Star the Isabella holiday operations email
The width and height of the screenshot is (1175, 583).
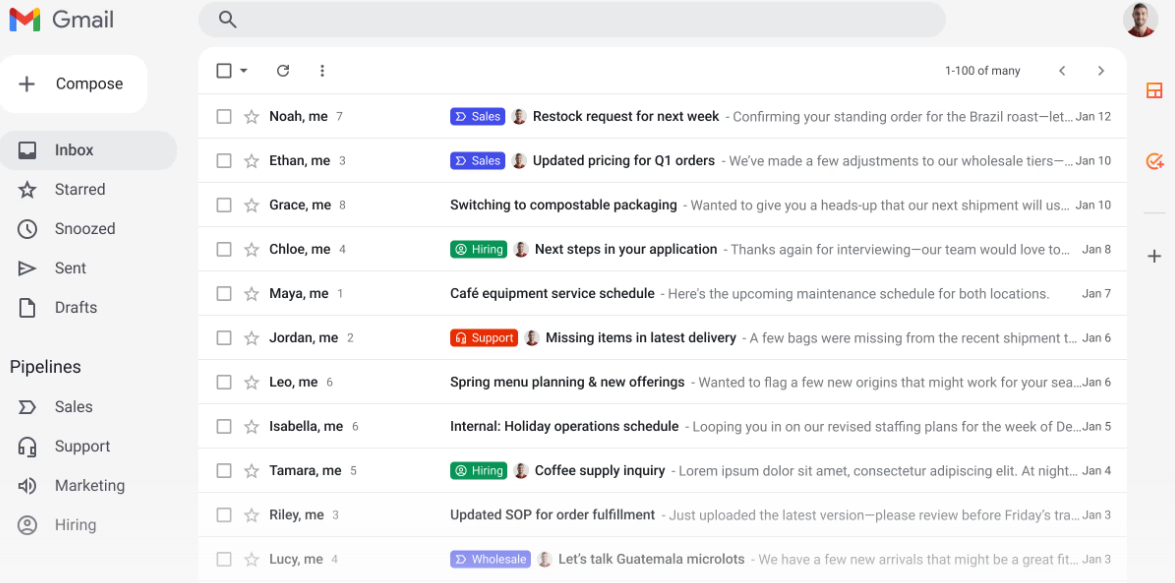252,426
